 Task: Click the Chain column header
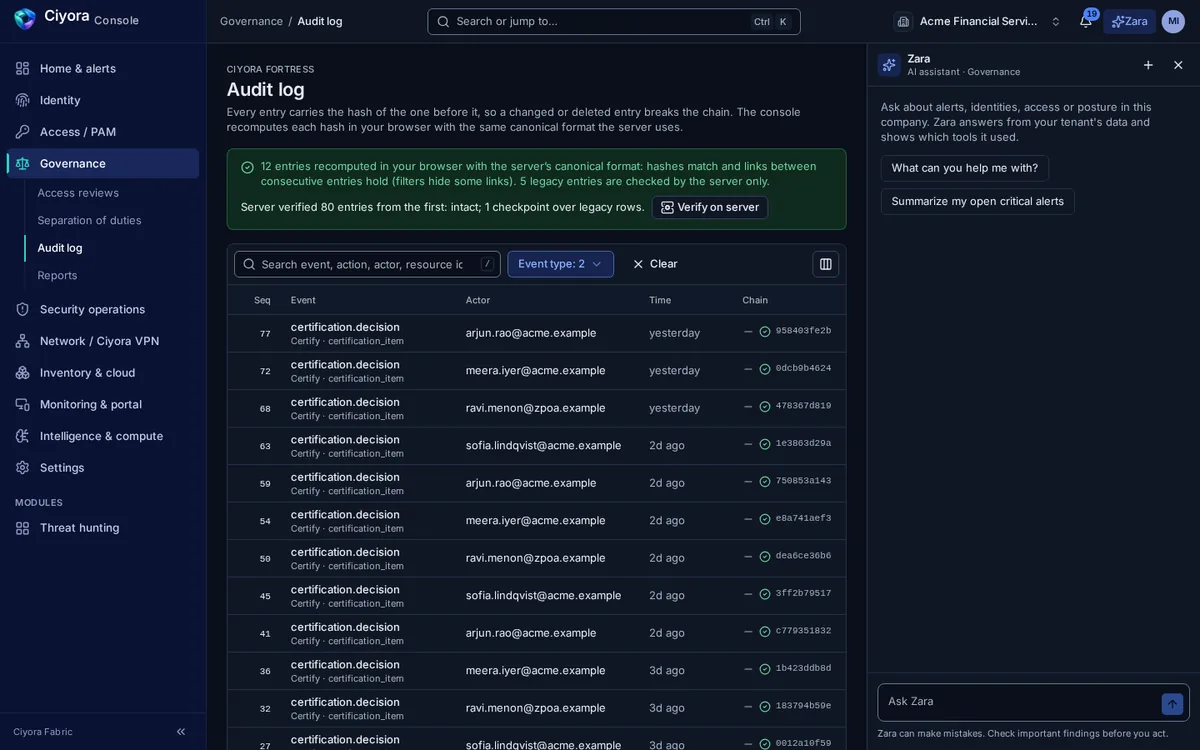[x=755, y=300]
